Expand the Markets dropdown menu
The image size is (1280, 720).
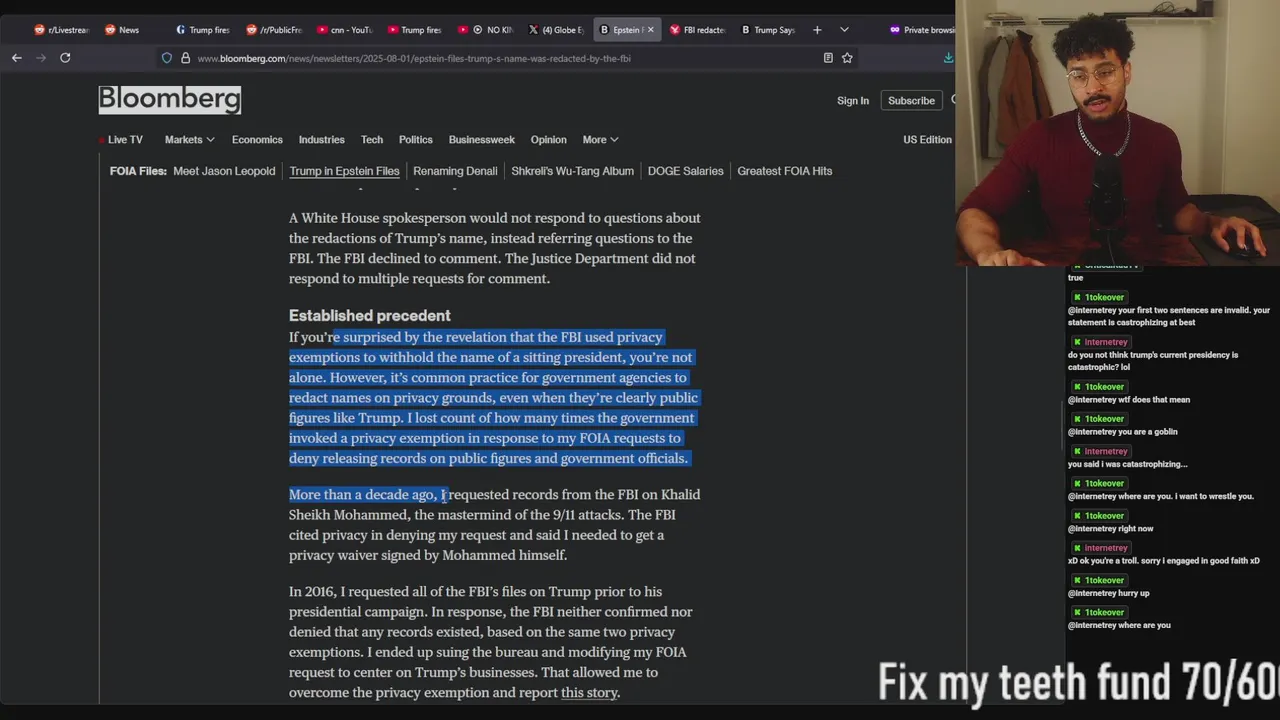(190, 140)
